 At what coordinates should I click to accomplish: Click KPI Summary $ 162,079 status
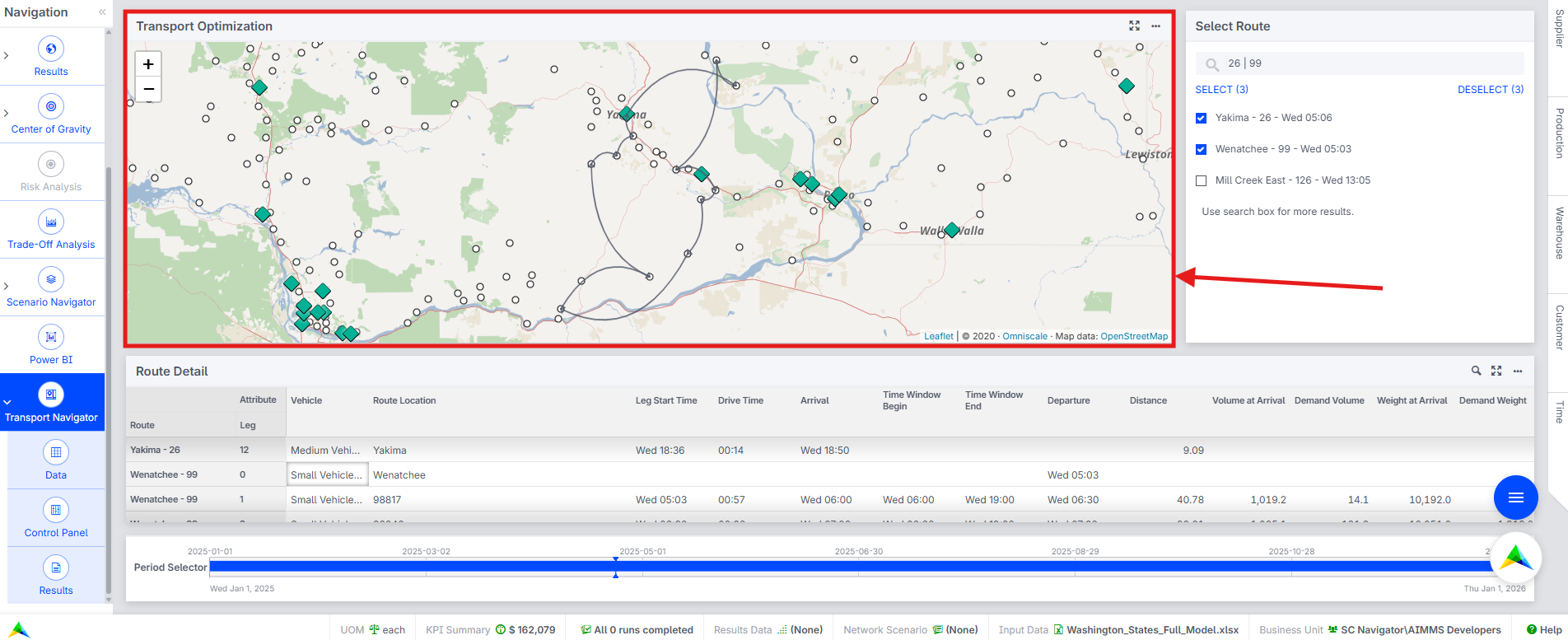pos(491,630)
